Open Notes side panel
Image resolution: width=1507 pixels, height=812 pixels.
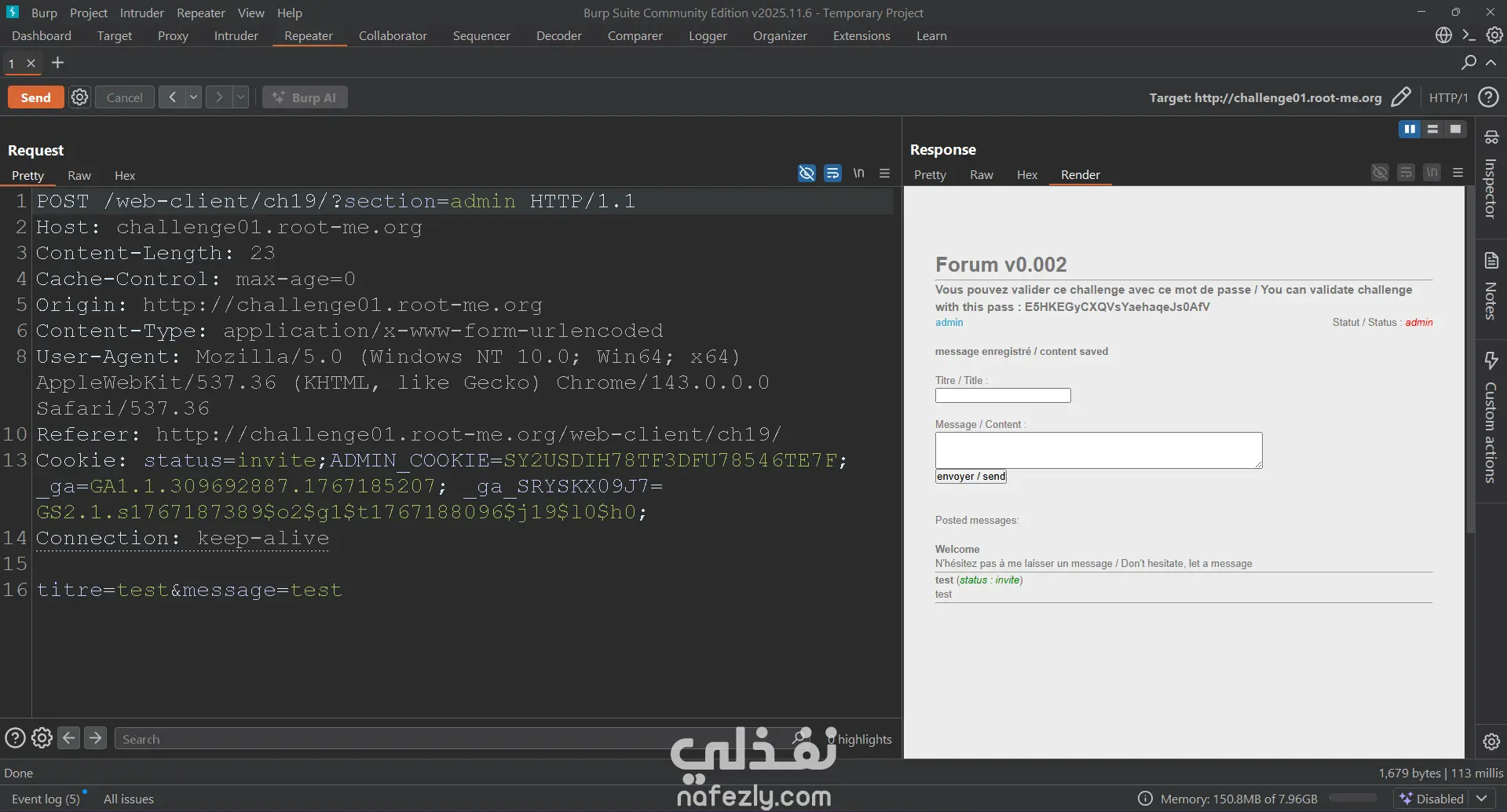[1491, 286]
